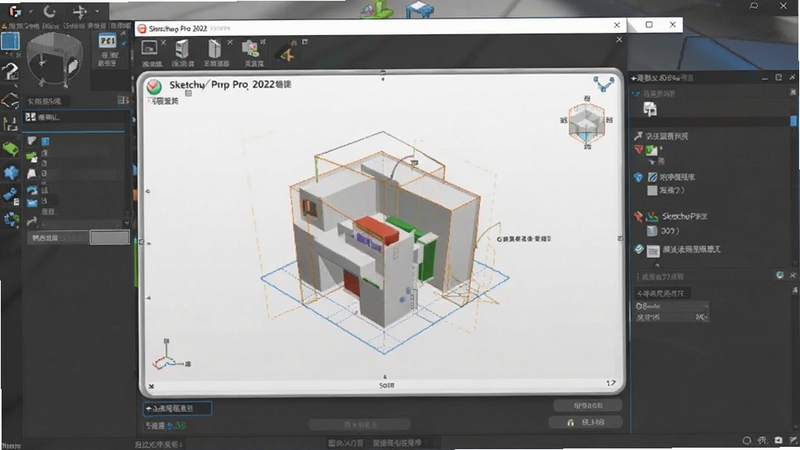Click the crescent icon in the top bar
The image size is (800, 450).
49,11
